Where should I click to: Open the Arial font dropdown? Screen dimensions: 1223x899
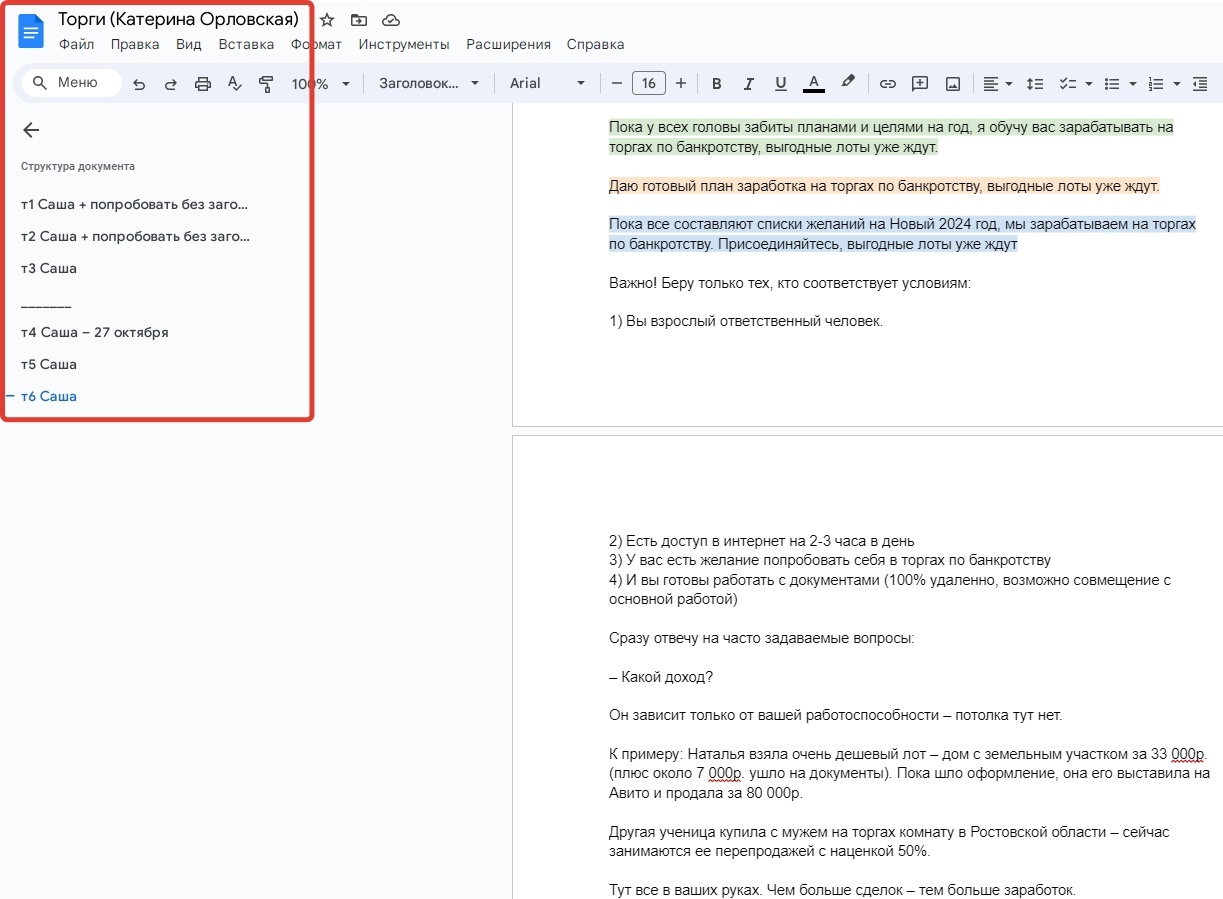547,83
